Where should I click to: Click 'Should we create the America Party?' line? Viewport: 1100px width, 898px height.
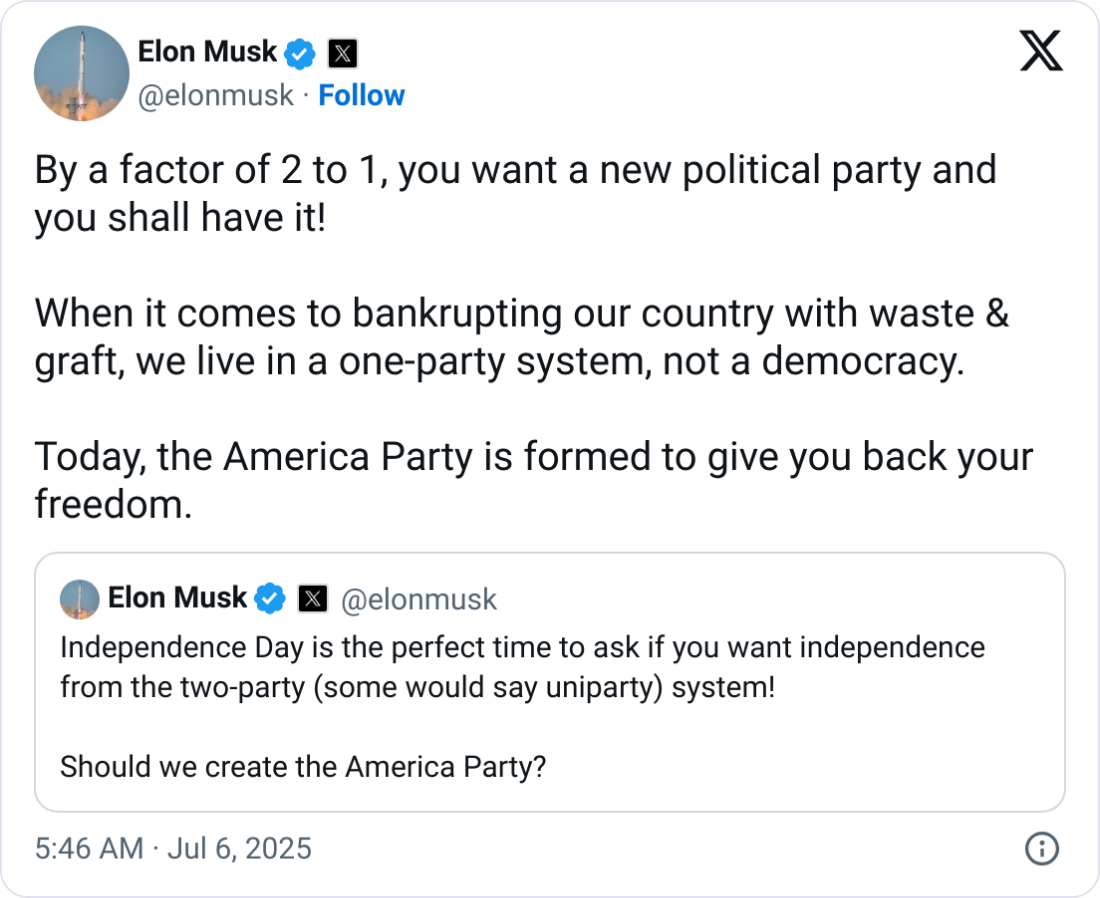[x=303, y=767]
